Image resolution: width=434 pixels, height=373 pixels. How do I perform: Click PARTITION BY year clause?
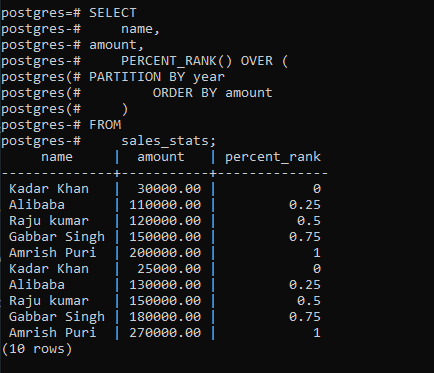pyautogui.click(x=157, y=77)
